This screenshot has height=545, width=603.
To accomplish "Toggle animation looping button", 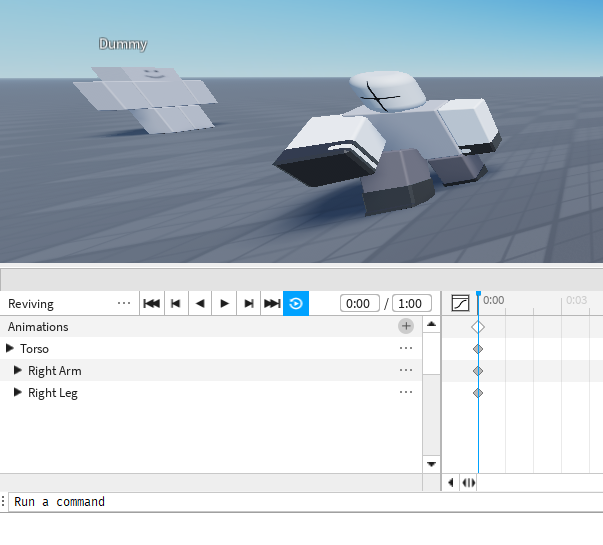I will click(x=296, y=303).
